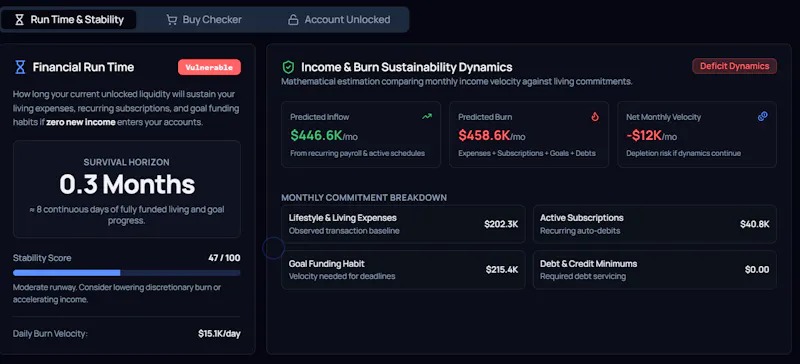Click the shopping cart icon in Buy Checker tab
This screenshot has height=364, width=800.
[x=171, y=20]
